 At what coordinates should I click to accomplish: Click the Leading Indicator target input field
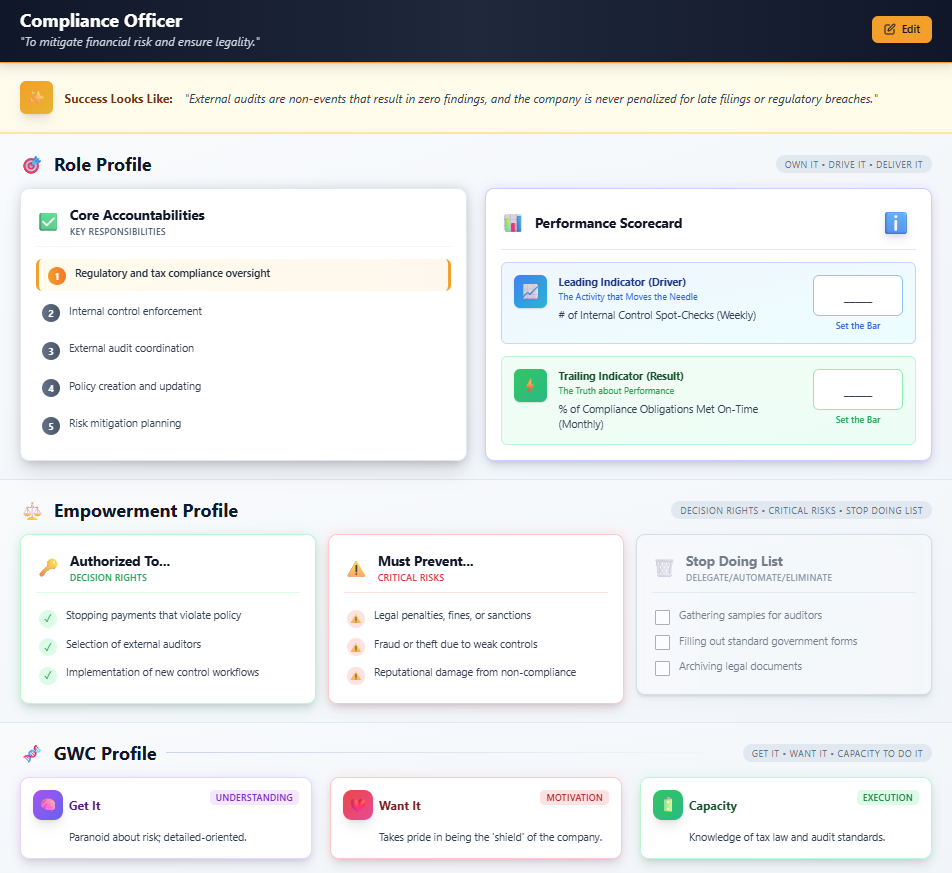(x=857, y=296)
